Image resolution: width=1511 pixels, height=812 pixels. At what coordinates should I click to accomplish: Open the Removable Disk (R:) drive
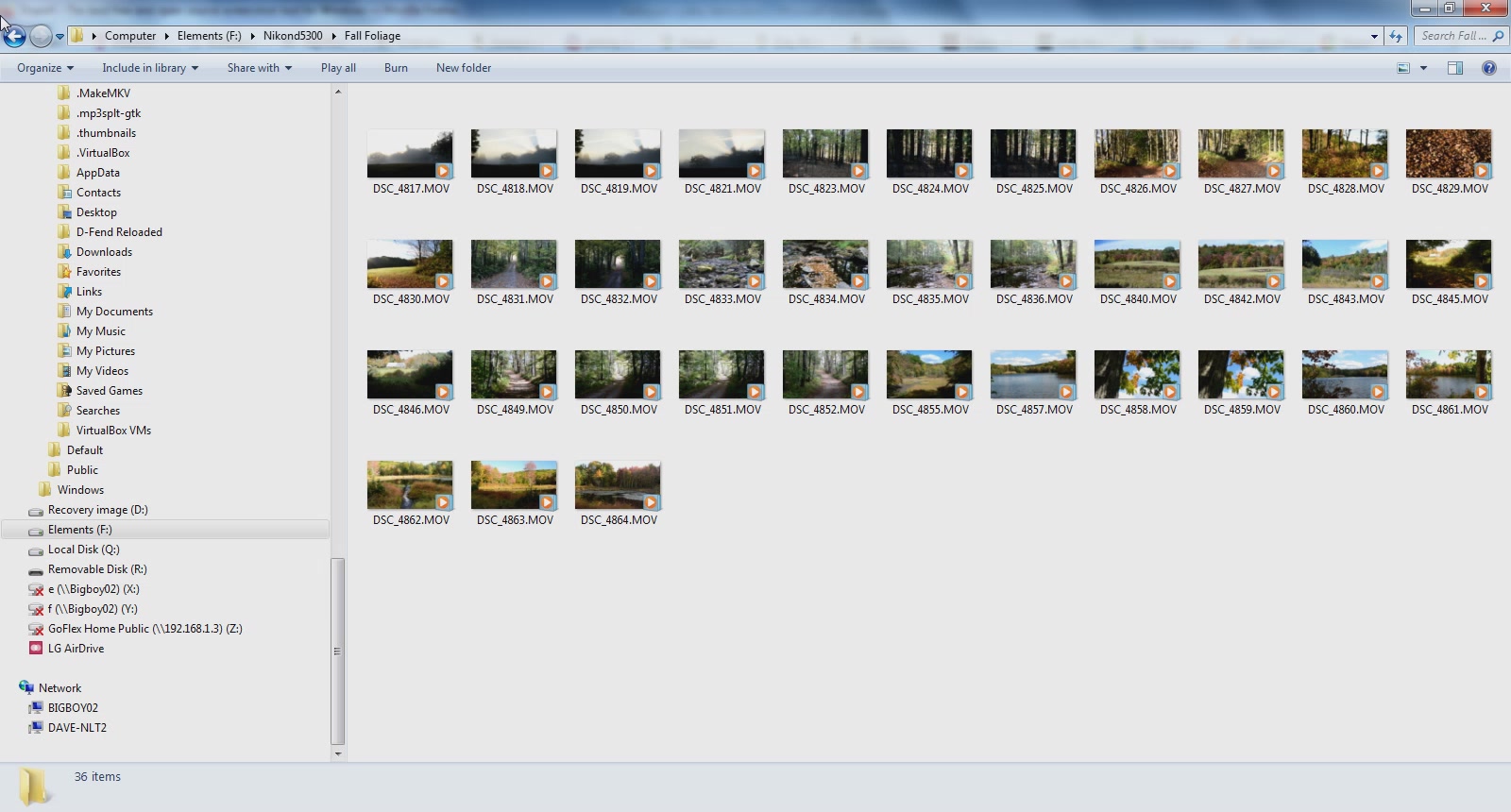point(96,569)
